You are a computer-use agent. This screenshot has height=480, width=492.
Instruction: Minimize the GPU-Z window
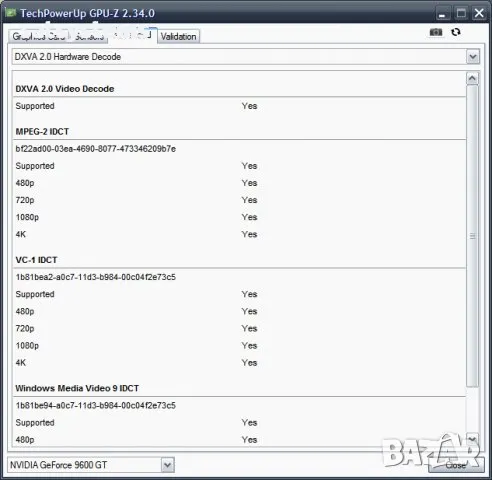[442, 14]
